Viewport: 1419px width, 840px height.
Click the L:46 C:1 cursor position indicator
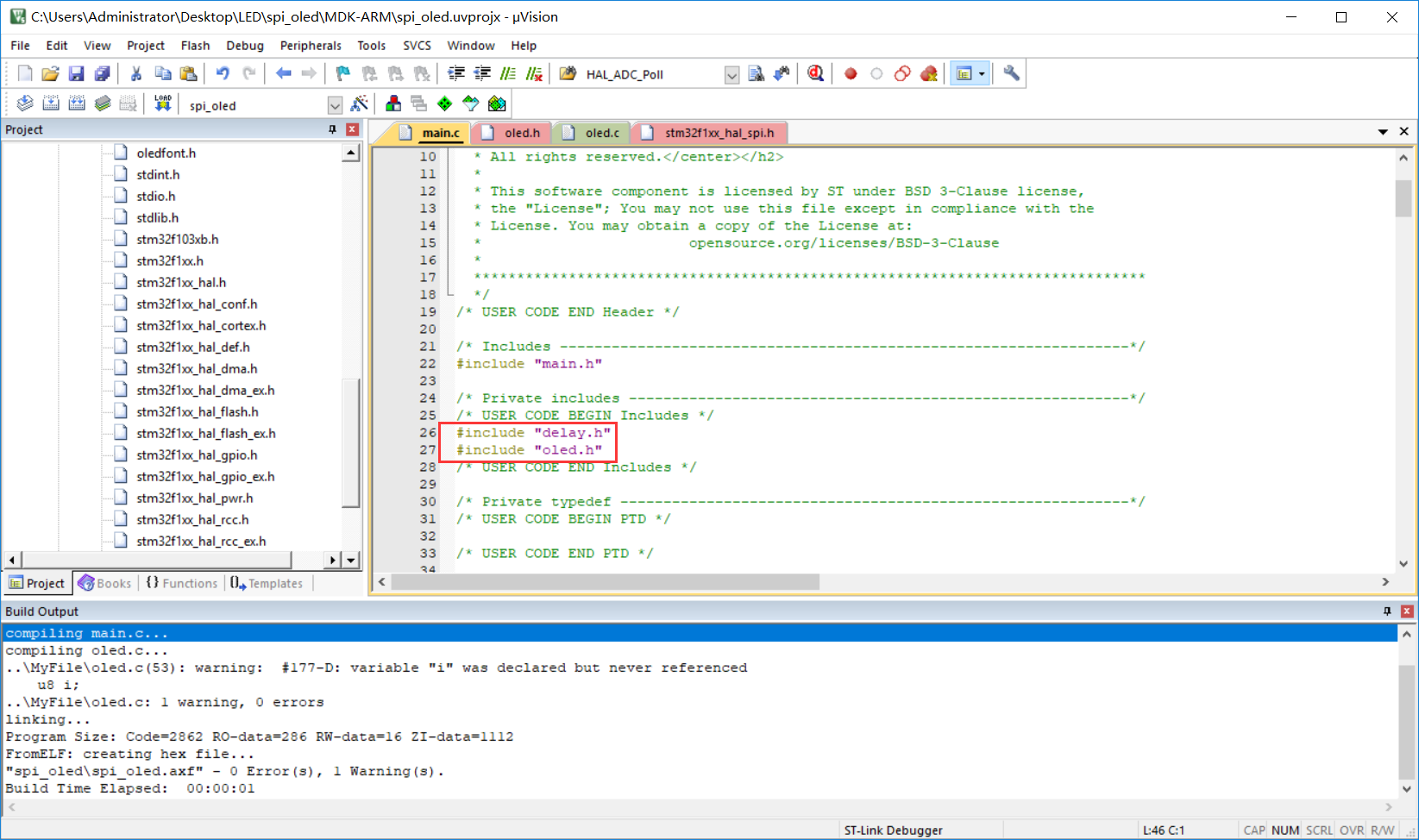click(1164, 830)
